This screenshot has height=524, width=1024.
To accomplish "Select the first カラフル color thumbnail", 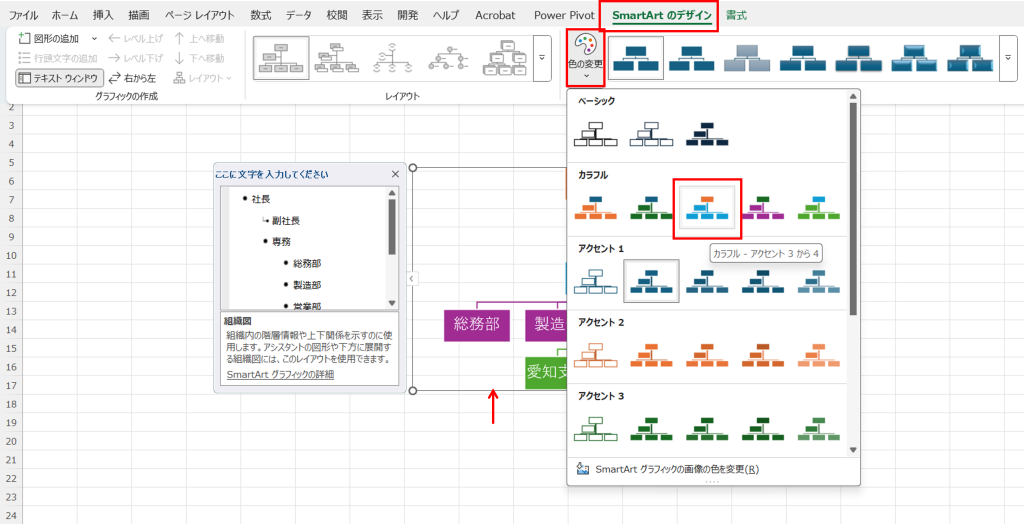I will click(596, 207).
